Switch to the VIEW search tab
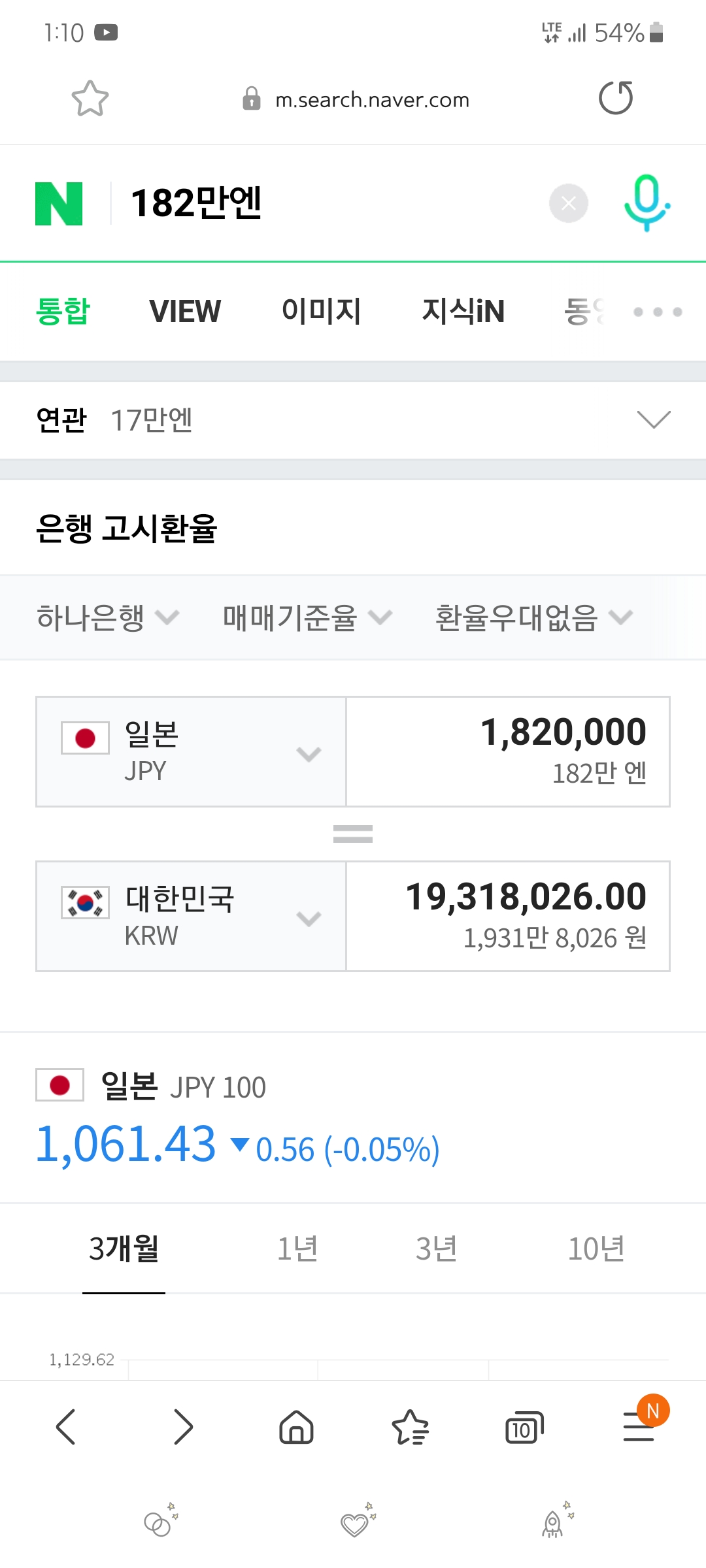 pyautogui.click(x=185, y=311)
